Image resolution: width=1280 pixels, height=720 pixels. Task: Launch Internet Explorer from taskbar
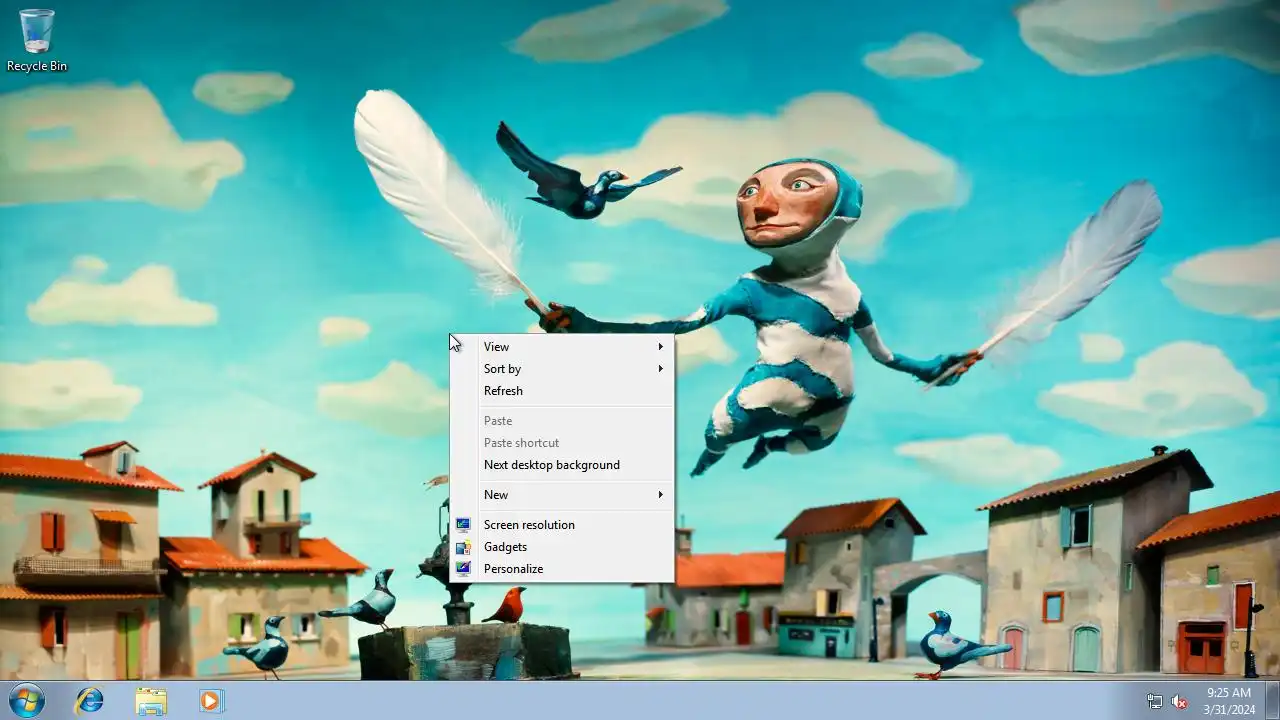(x=90, y=700)
